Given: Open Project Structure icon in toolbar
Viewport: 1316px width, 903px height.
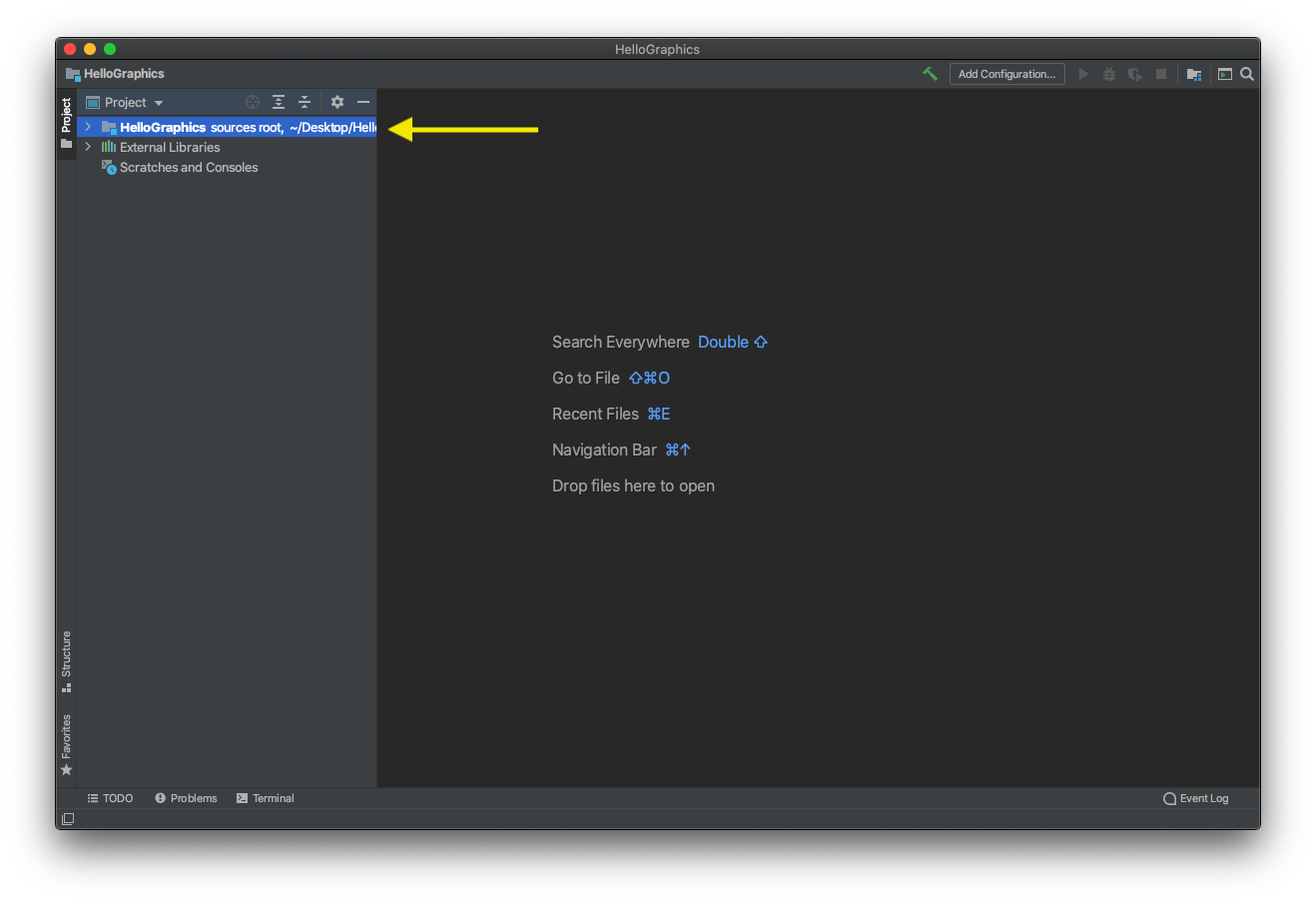Looking at the screenshot, I should [1194, 74].
